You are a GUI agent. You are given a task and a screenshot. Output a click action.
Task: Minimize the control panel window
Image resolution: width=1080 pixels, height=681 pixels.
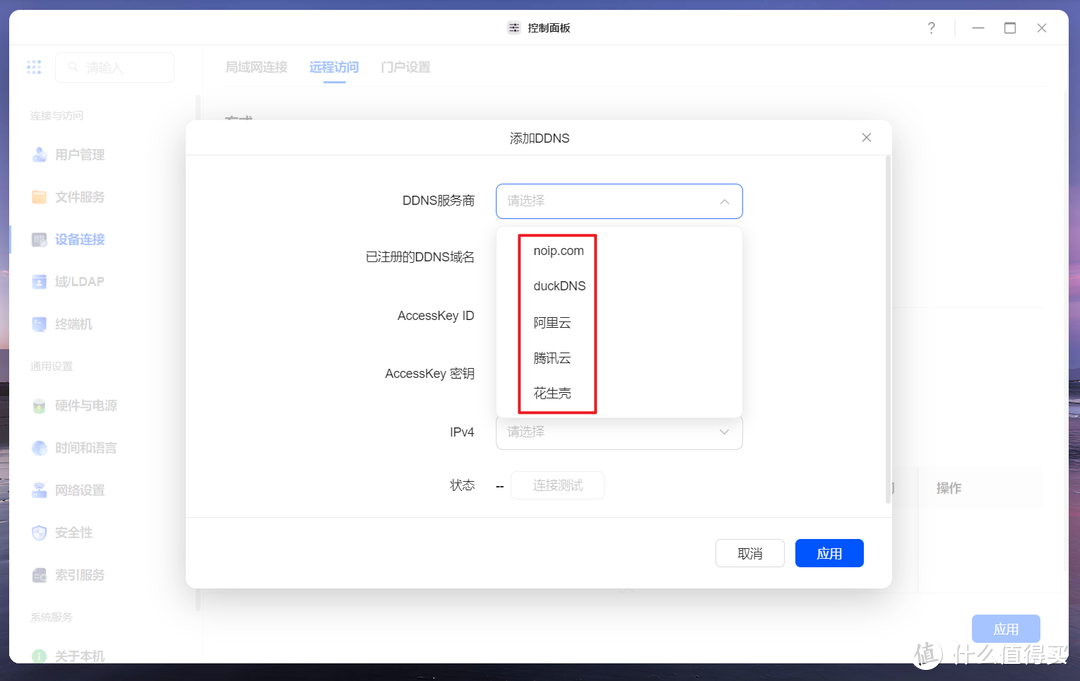click(x=978, y=28)
